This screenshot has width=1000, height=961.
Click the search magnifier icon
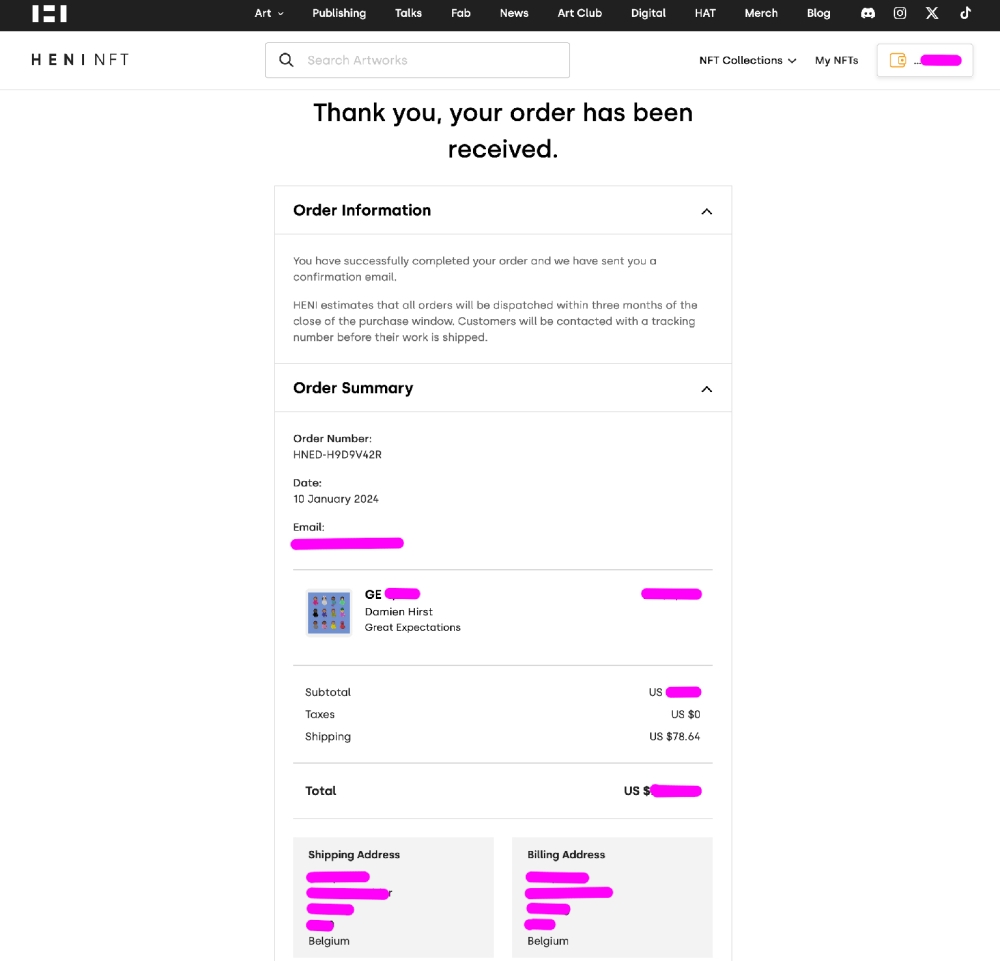click(286, 60)
